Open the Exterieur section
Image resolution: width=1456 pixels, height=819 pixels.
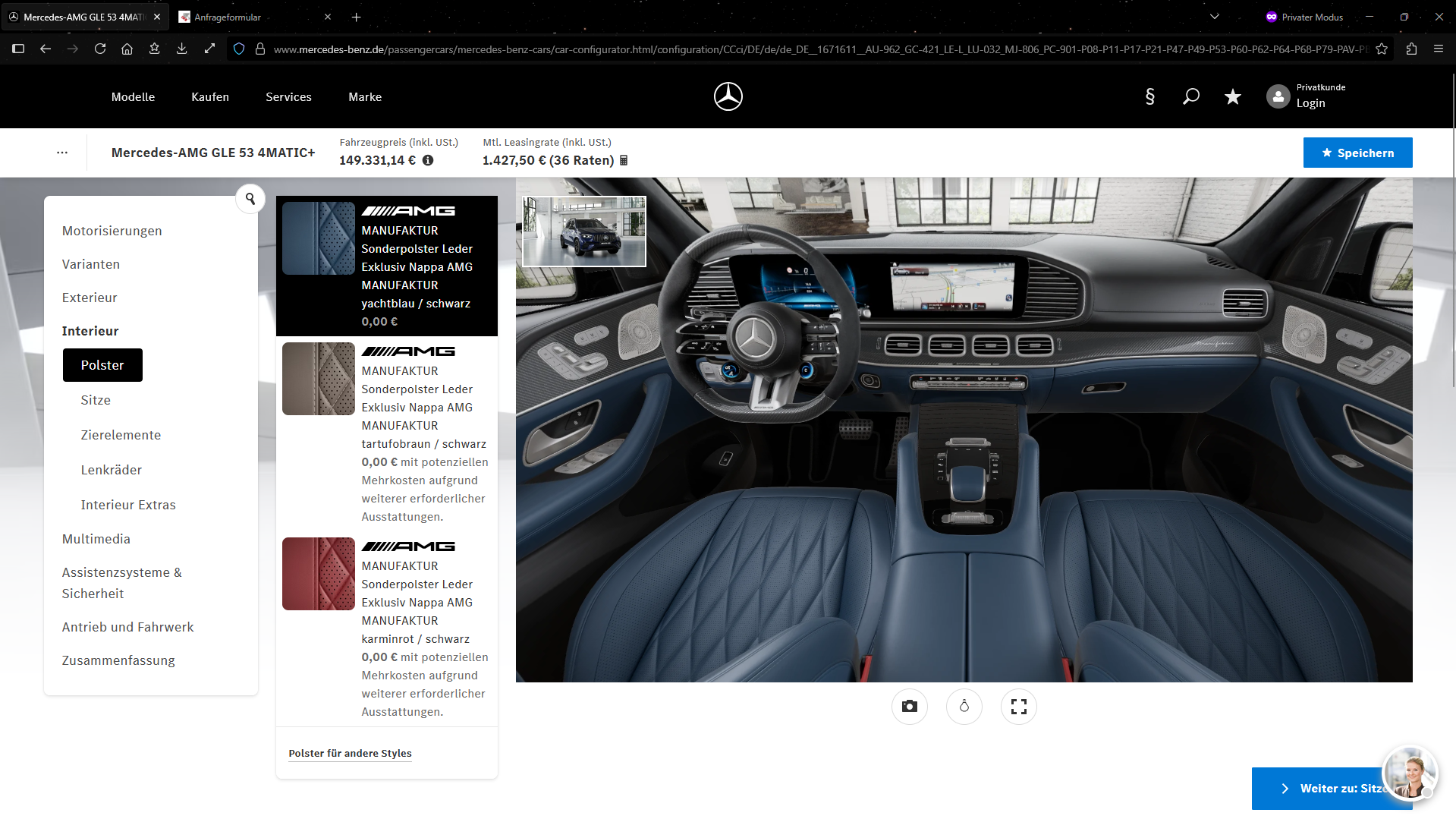[90, 298]
